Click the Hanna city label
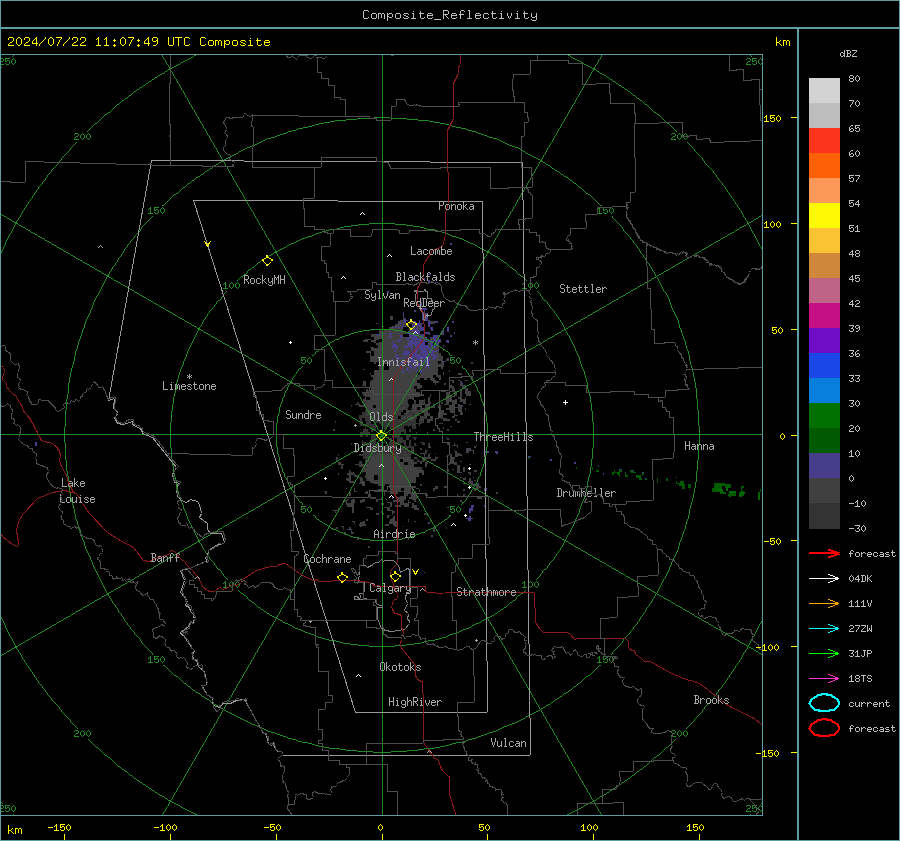Viewport: 900px width, 841px height. coord(699,446)
